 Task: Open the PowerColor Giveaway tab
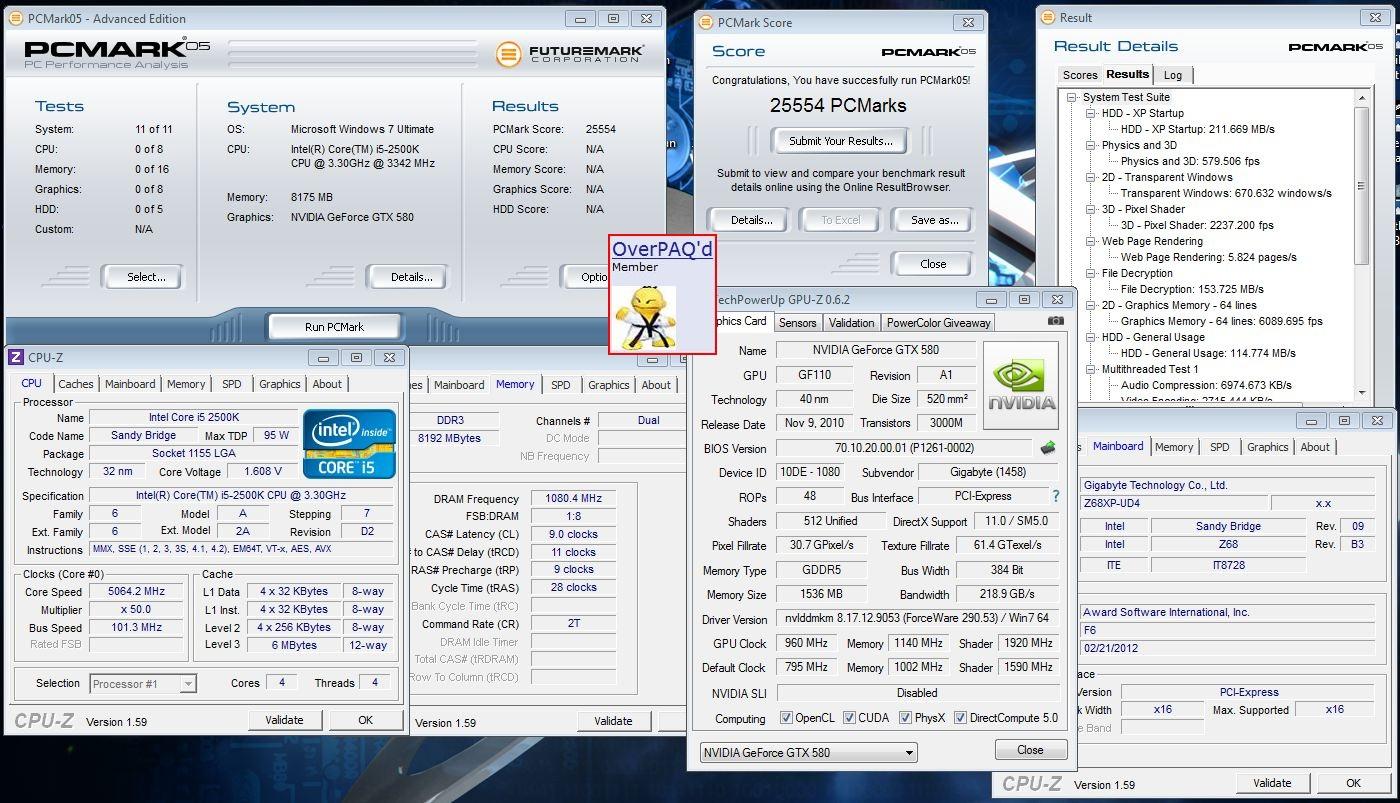coord(938,322)
